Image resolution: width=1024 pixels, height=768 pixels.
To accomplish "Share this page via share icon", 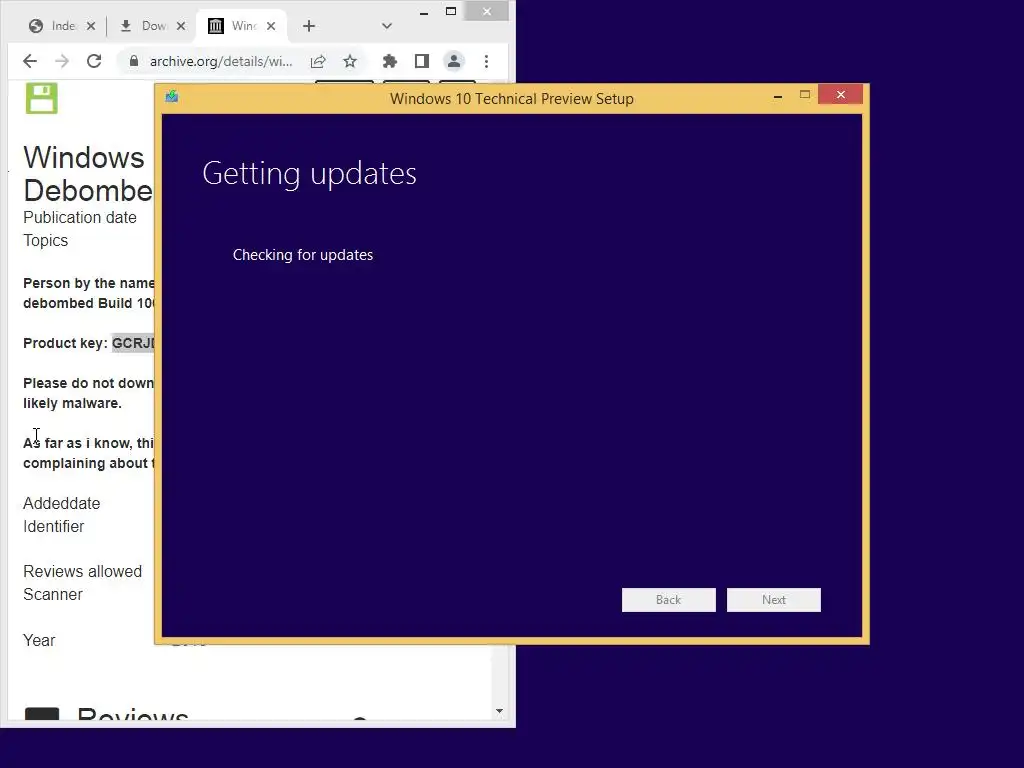I will 318,61.
